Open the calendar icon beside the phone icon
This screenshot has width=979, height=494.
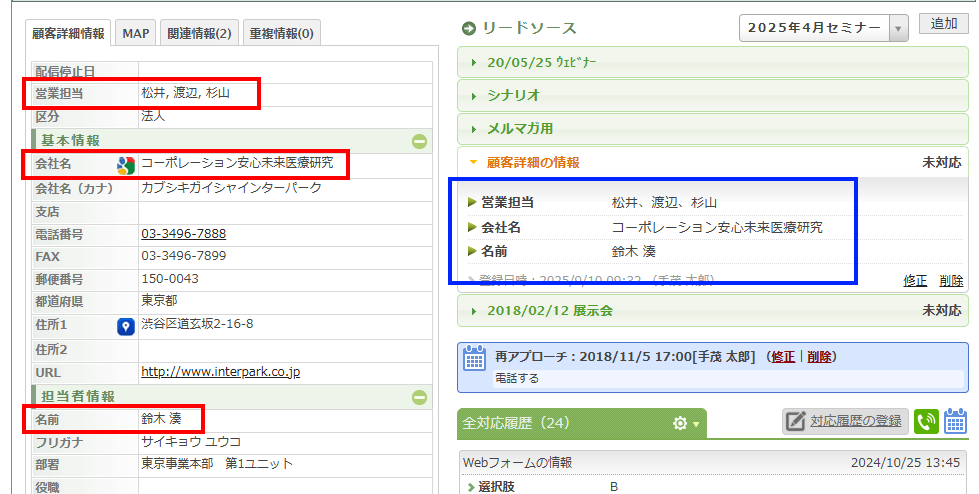tap(955, 422)
